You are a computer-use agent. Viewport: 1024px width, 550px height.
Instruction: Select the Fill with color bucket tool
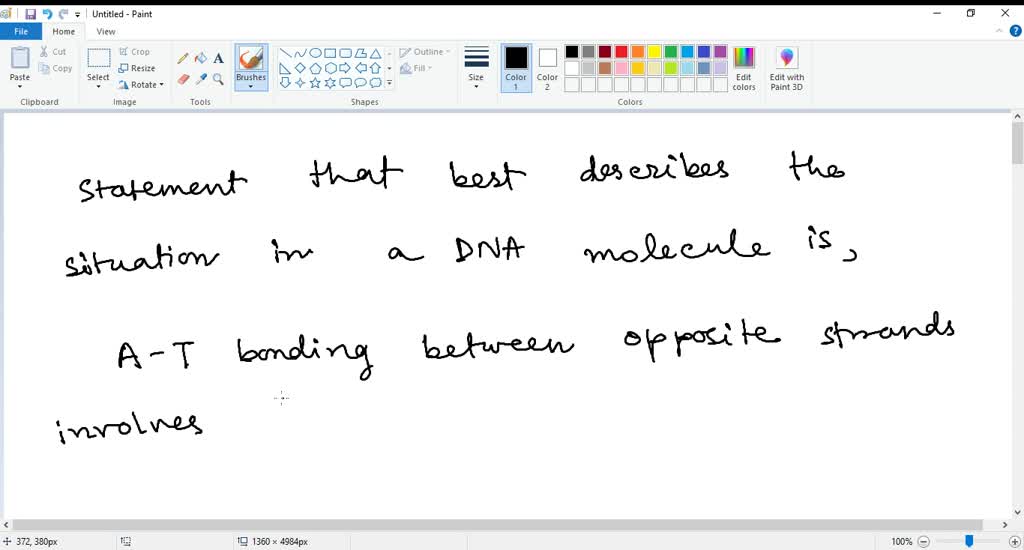201,59
